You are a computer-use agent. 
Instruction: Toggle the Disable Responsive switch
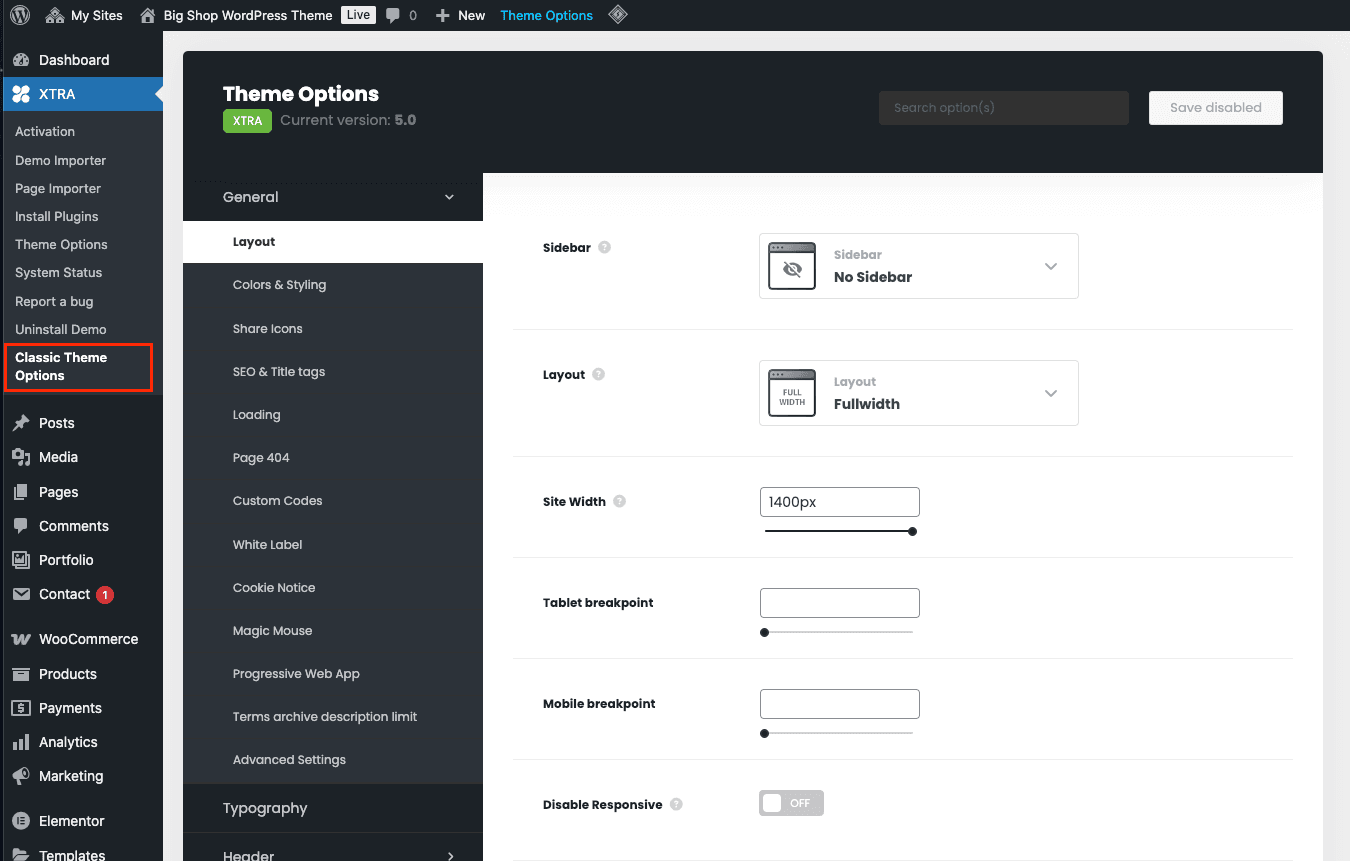[x=791, y=803]
